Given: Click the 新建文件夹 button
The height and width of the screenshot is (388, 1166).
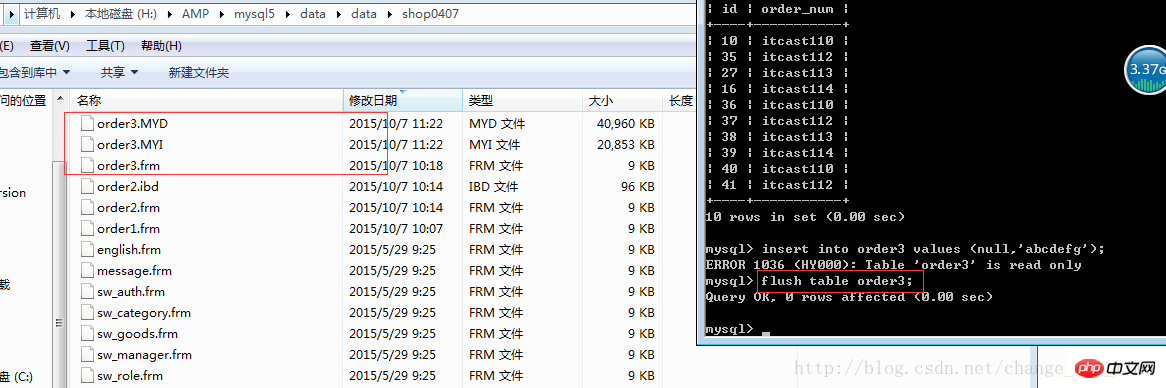Looking at the screenshot, I should 199,72.
